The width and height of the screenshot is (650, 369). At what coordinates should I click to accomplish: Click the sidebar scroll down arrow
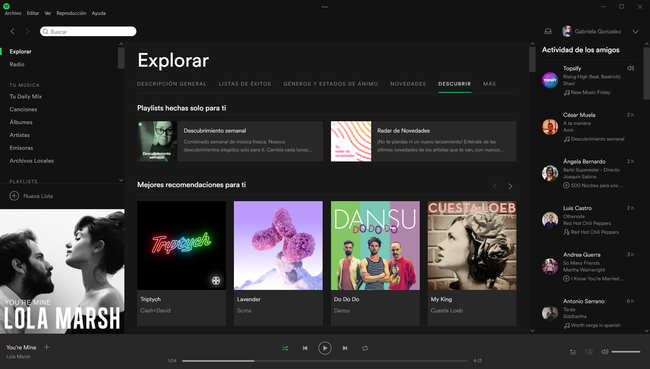click(121, 180)
